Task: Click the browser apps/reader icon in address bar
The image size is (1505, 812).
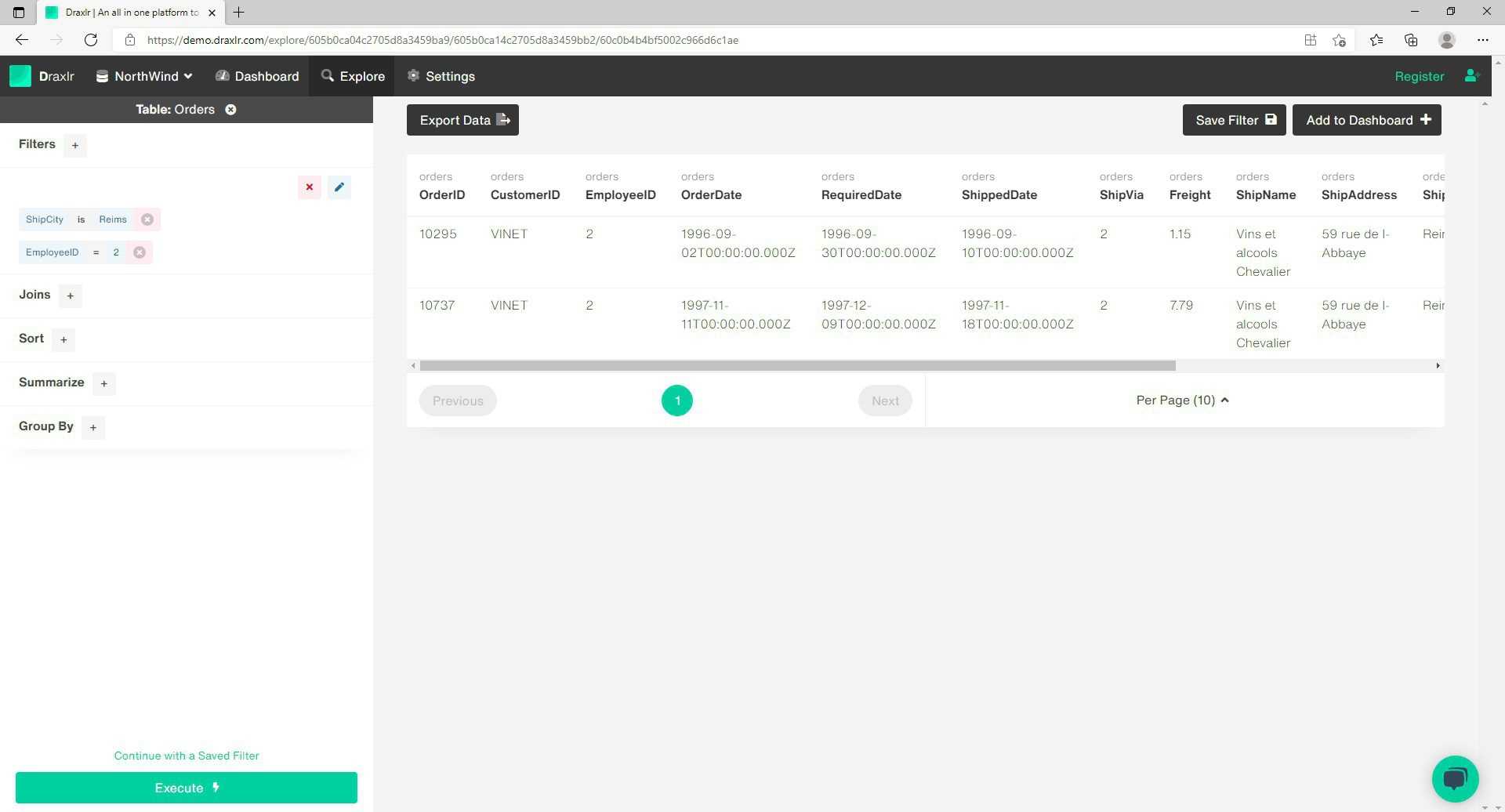Action: (1310, 40)
